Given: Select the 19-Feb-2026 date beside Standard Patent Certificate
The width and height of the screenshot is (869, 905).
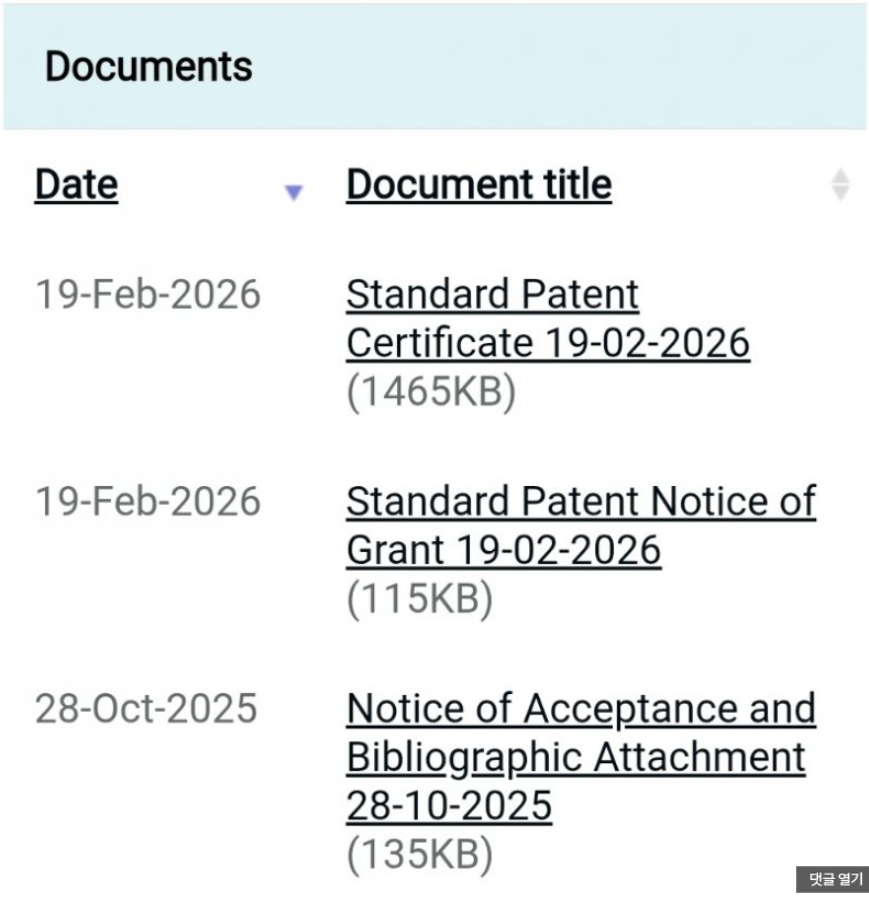Looking at the screenshot, I should [148, 296].
